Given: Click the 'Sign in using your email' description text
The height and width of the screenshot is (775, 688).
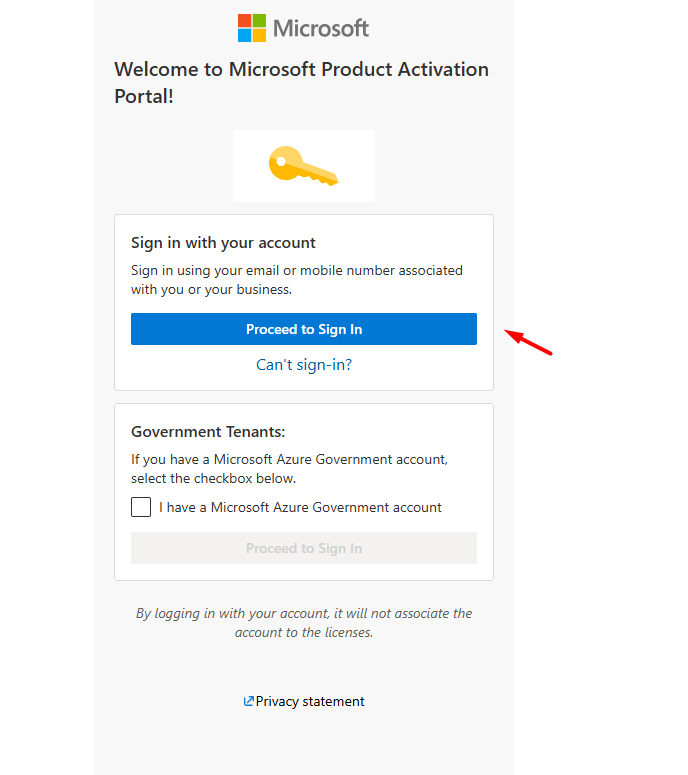Looking at the screenshot, I should click(297, 280).
